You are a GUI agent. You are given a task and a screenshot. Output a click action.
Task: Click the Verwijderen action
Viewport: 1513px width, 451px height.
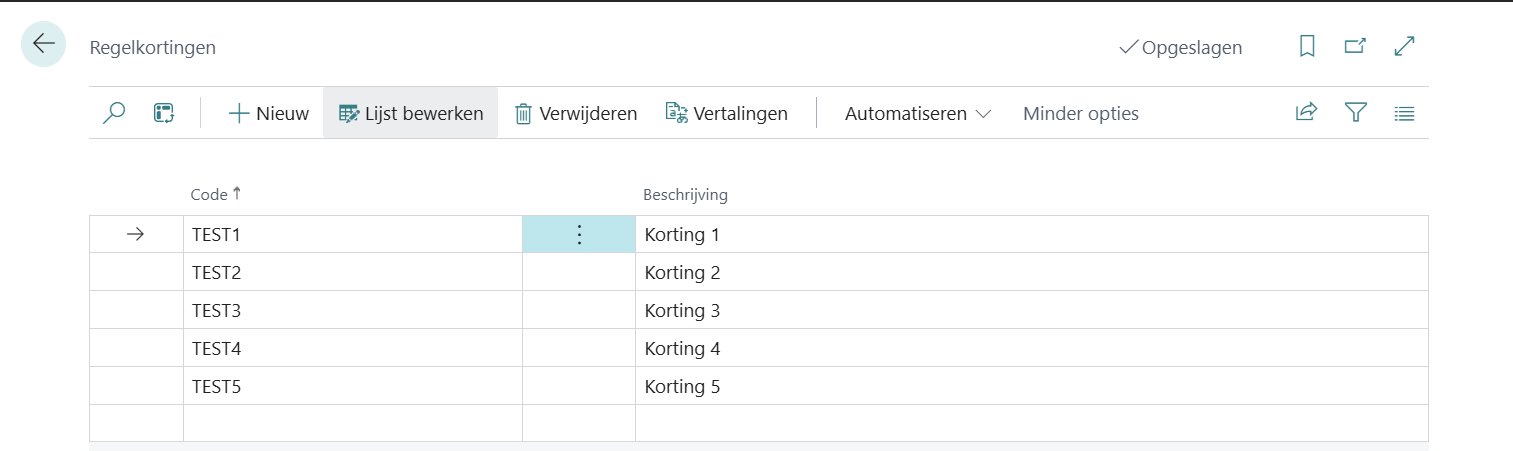point(576,113)
